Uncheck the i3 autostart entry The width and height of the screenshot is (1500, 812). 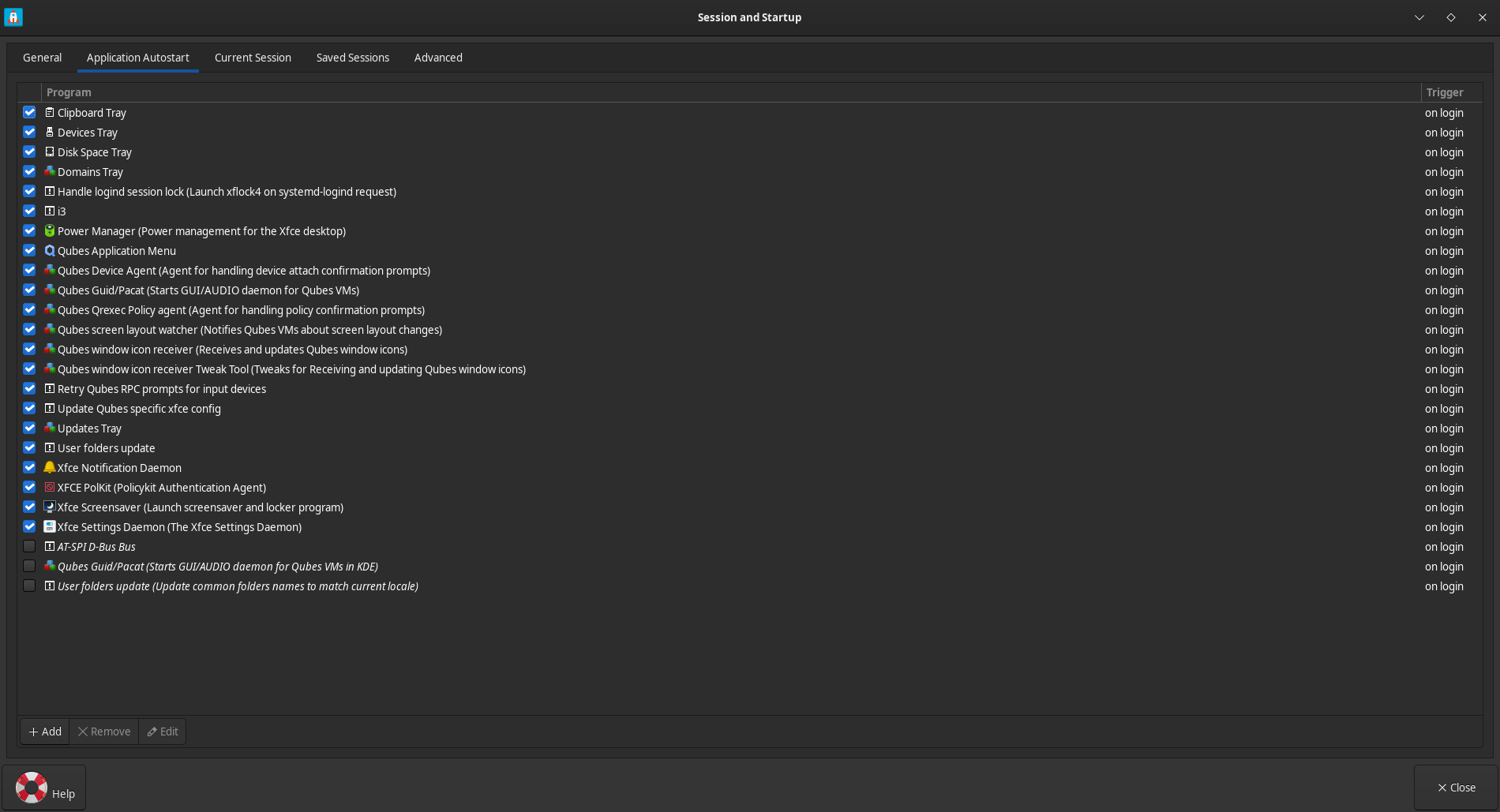[29, 211]
